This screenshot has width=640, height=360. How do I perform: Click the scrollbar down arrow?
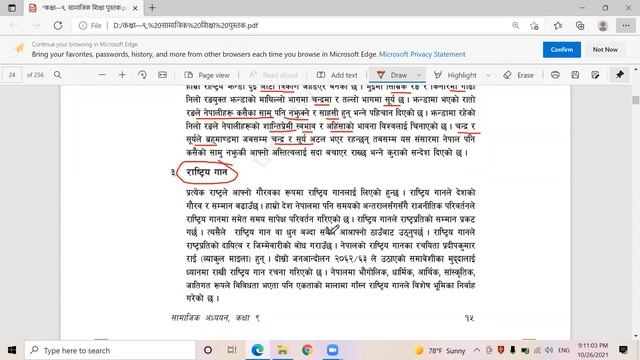636,336
